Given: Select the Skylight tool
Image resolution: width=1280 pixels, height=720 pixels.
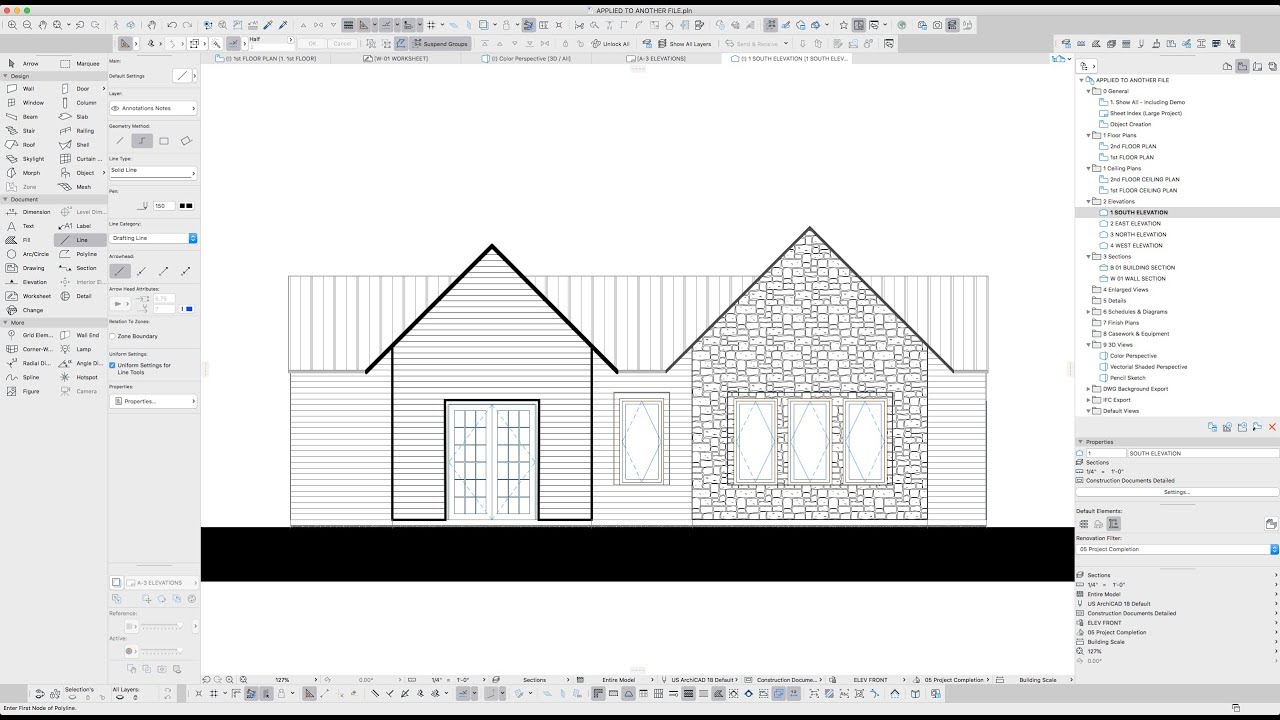Looking at the screenshot, I should tap(27, 158).
